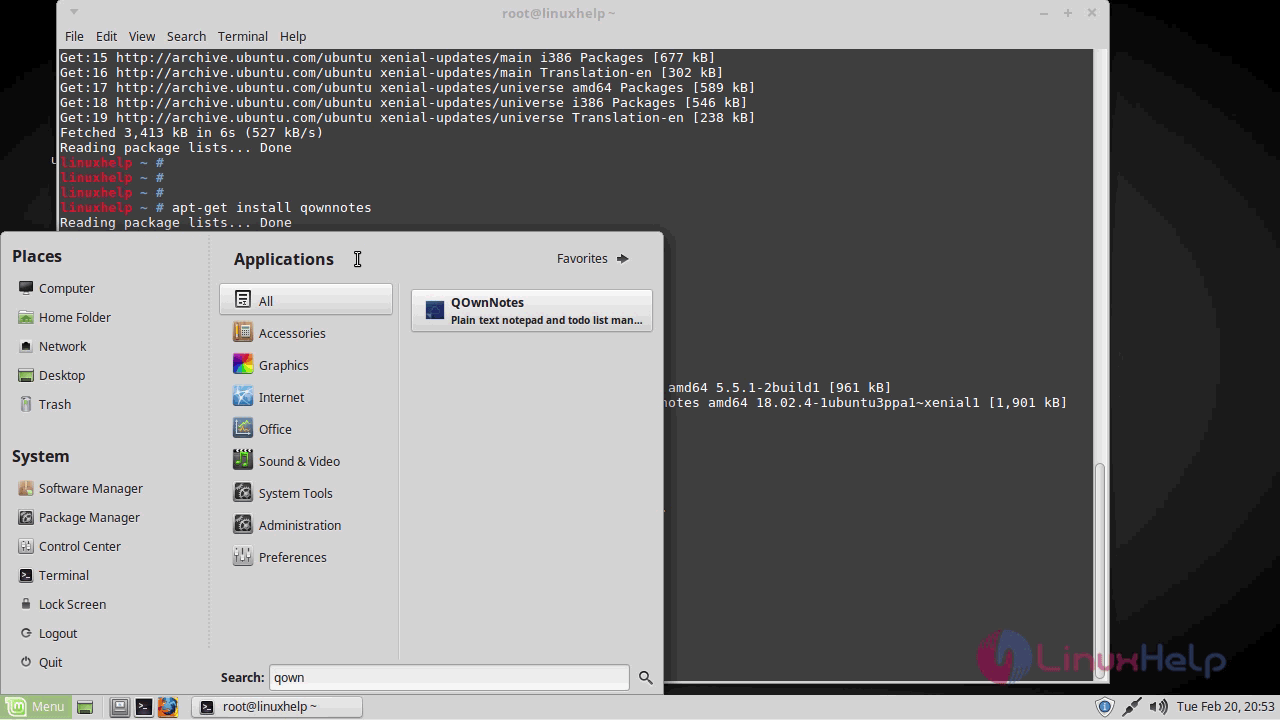The image size is (1280, 720).
Task: Click the Lock Screen padlock icon
Action: click(x=26, y=604)
